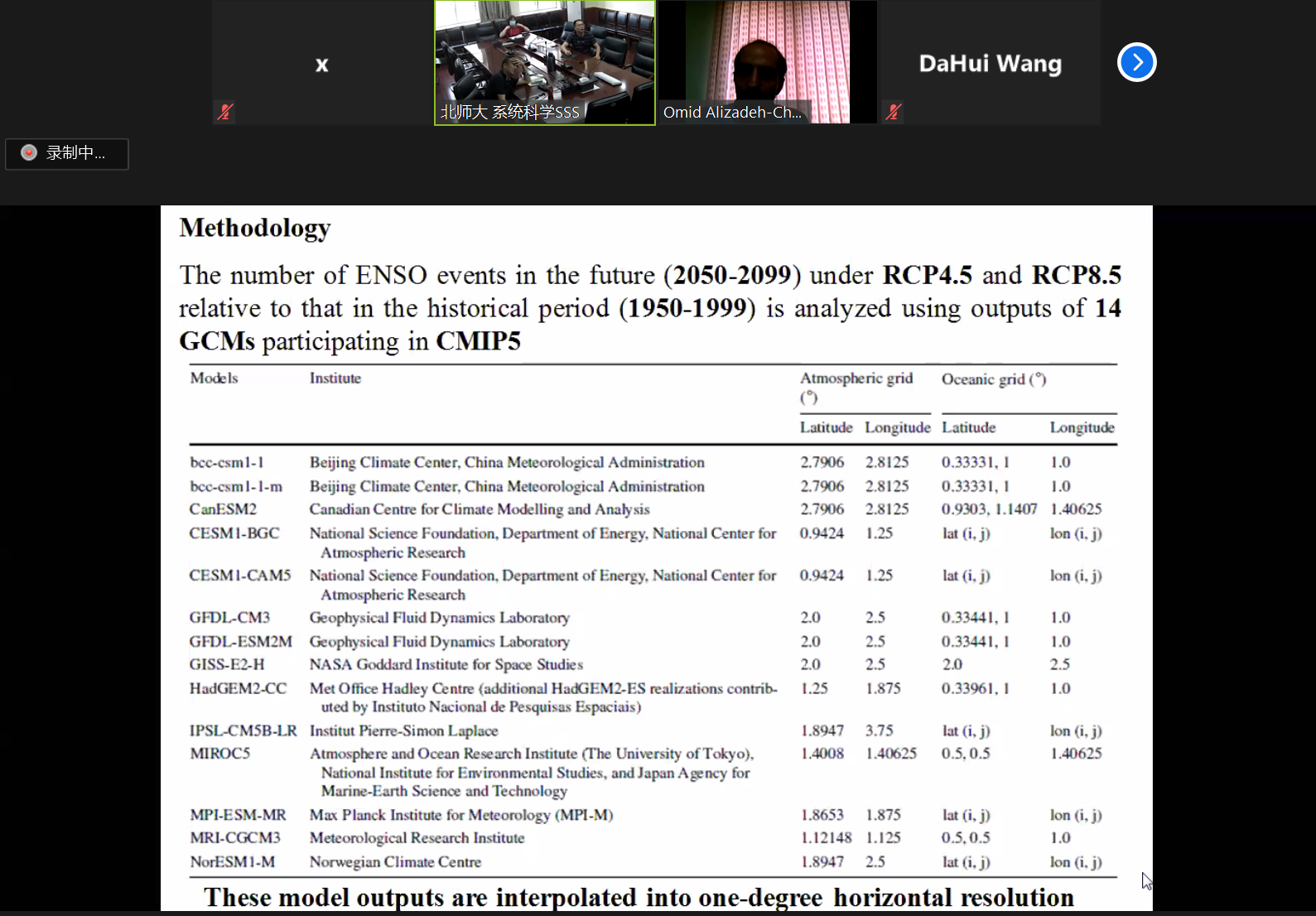Click the 录制中 recording status button
This screenshot has height=916, width=1316.
coord(67,153)
